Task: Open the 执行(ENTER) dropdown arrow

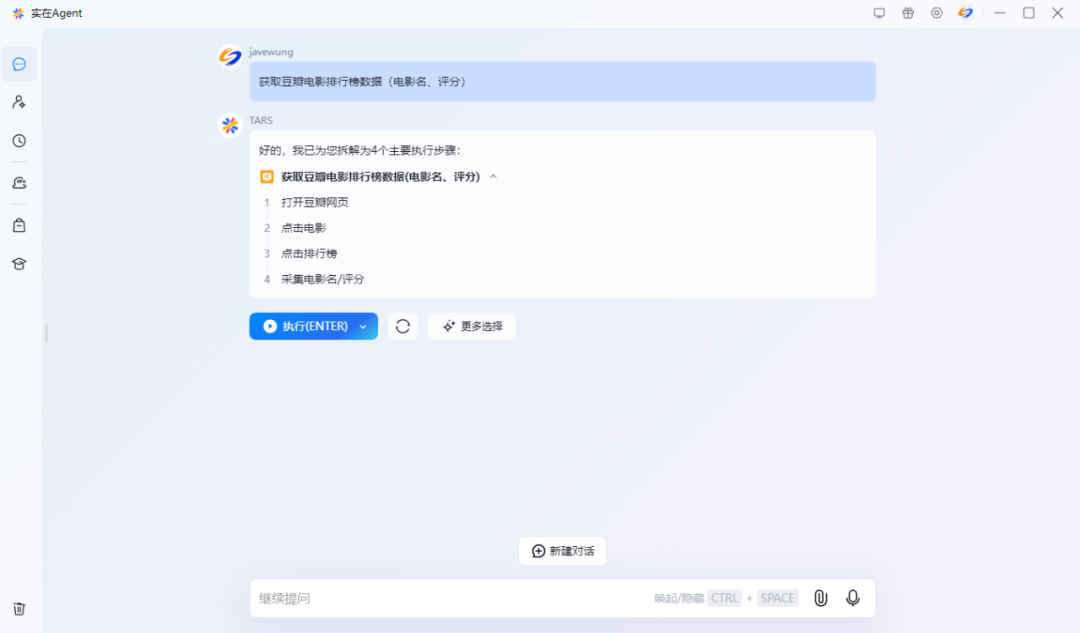Action: tap(362, 326)
